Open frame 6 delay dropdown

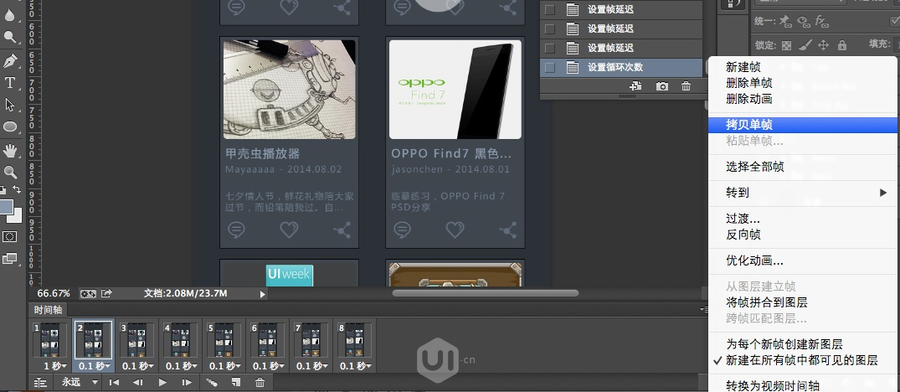click(x=268, y=366)
